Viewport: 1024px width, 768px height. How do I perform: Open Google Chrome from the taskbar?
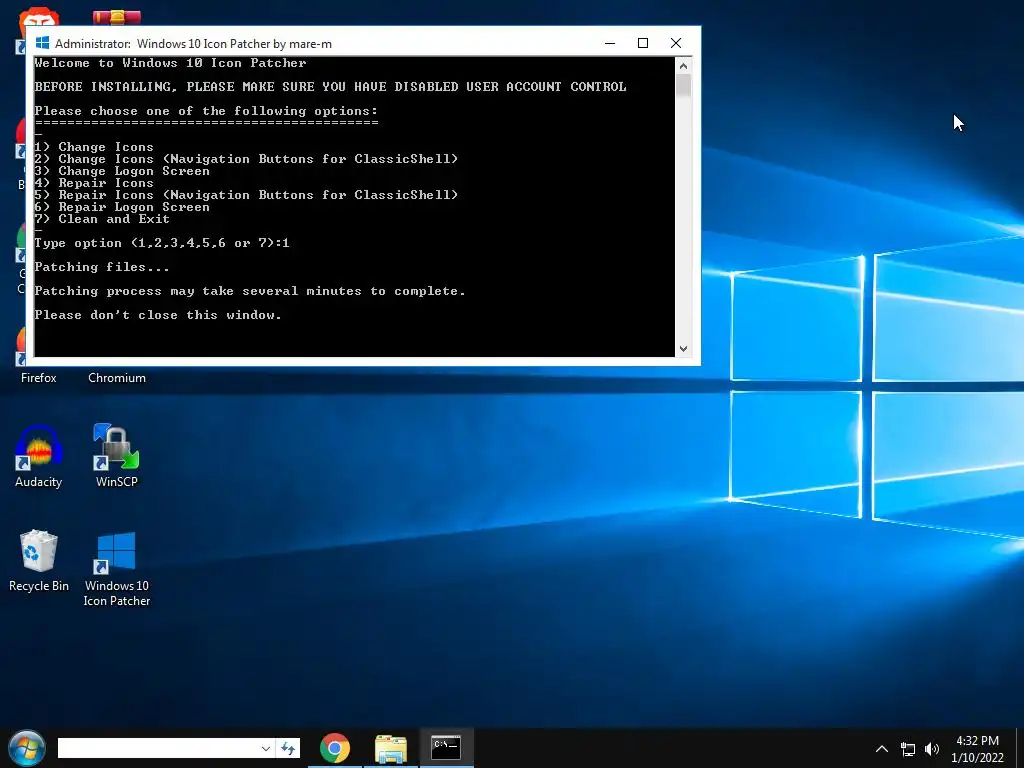[334, 748]
